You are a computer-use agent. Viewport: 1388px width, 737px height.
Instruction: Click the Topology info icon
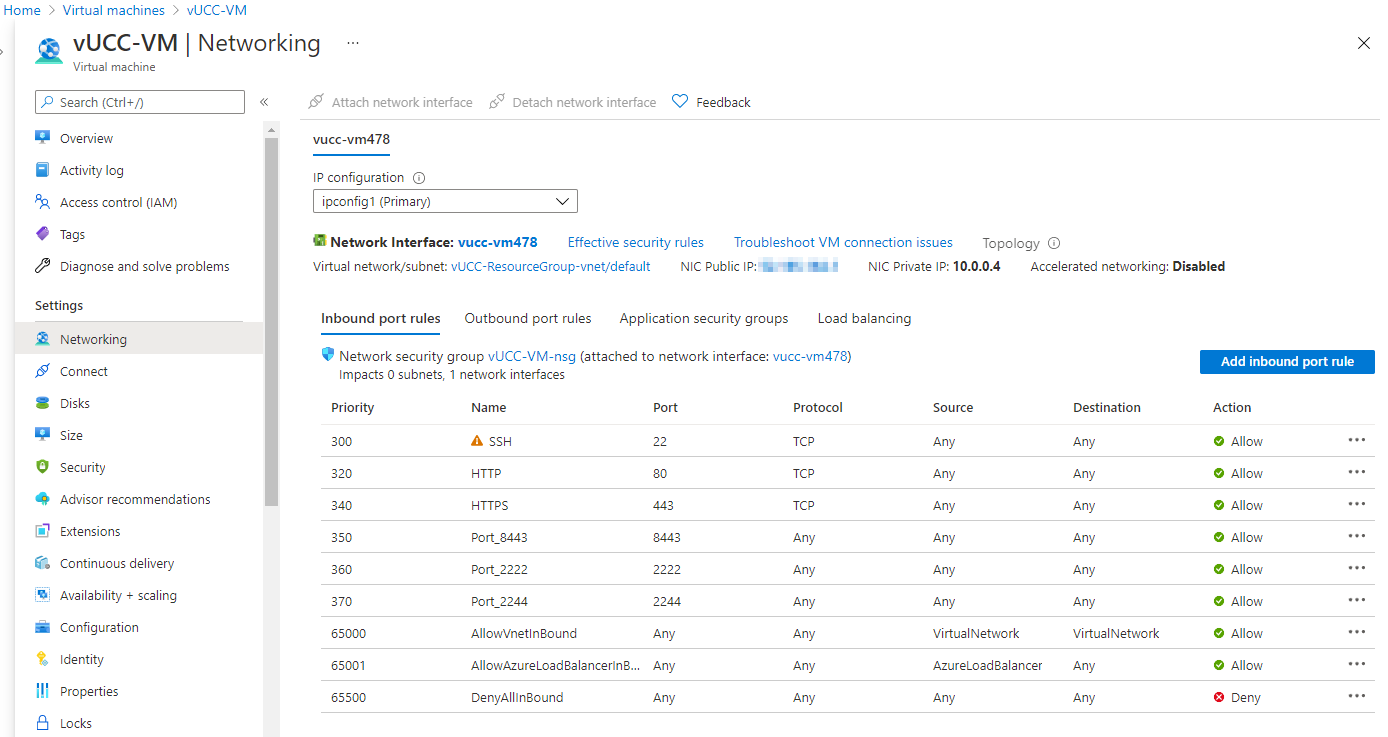click(1054, 243)
